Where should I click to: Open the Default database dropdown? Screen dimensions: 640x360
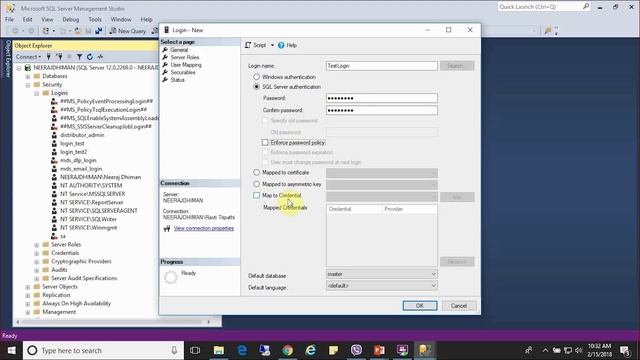point(382,274)
